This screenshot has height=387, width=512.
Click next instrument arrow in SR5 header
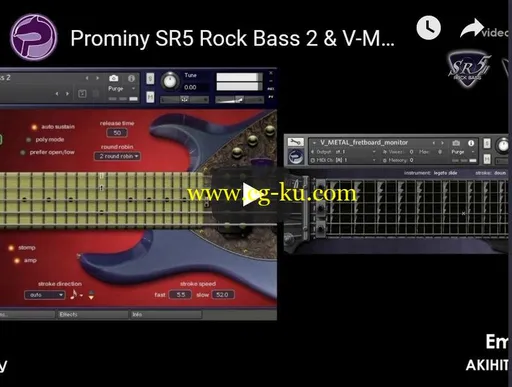97,78
